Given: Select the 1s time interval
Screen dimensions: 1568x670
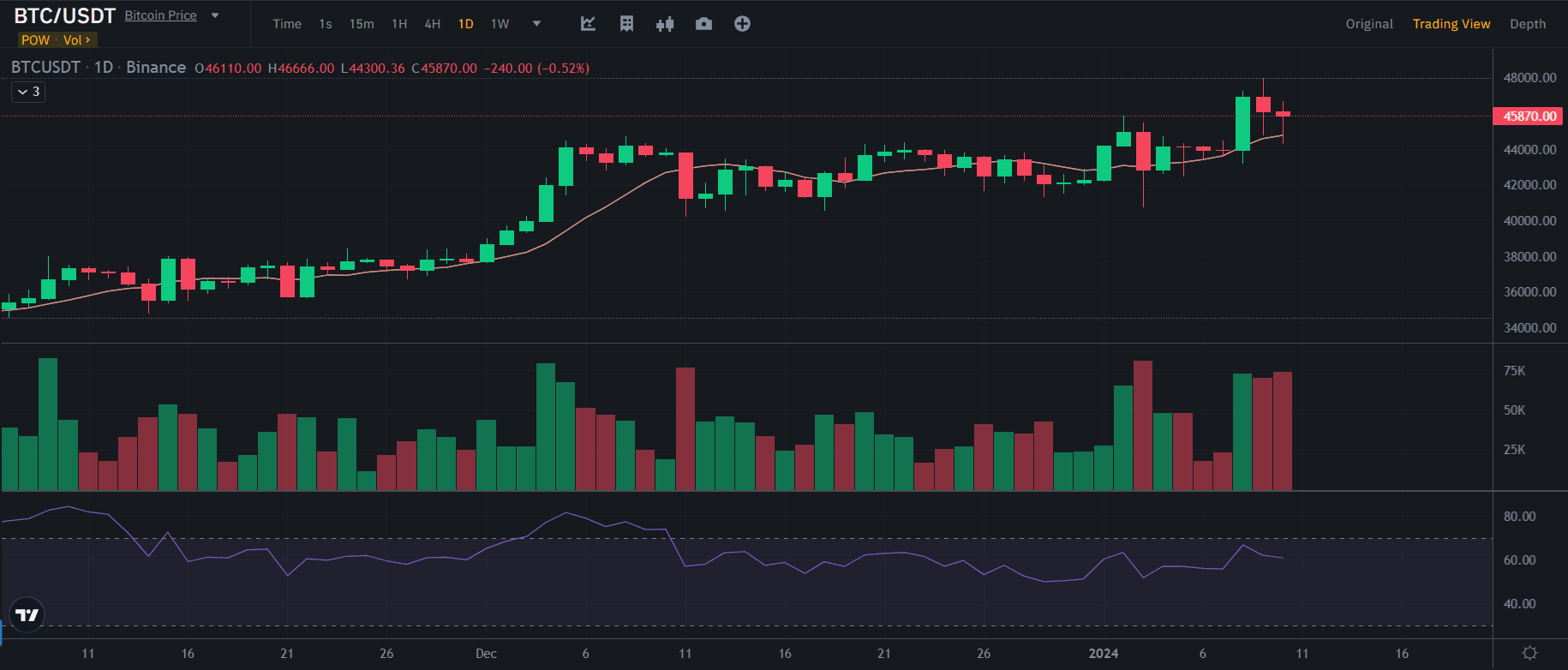Looking at the screenshot, I should [325, 24].
